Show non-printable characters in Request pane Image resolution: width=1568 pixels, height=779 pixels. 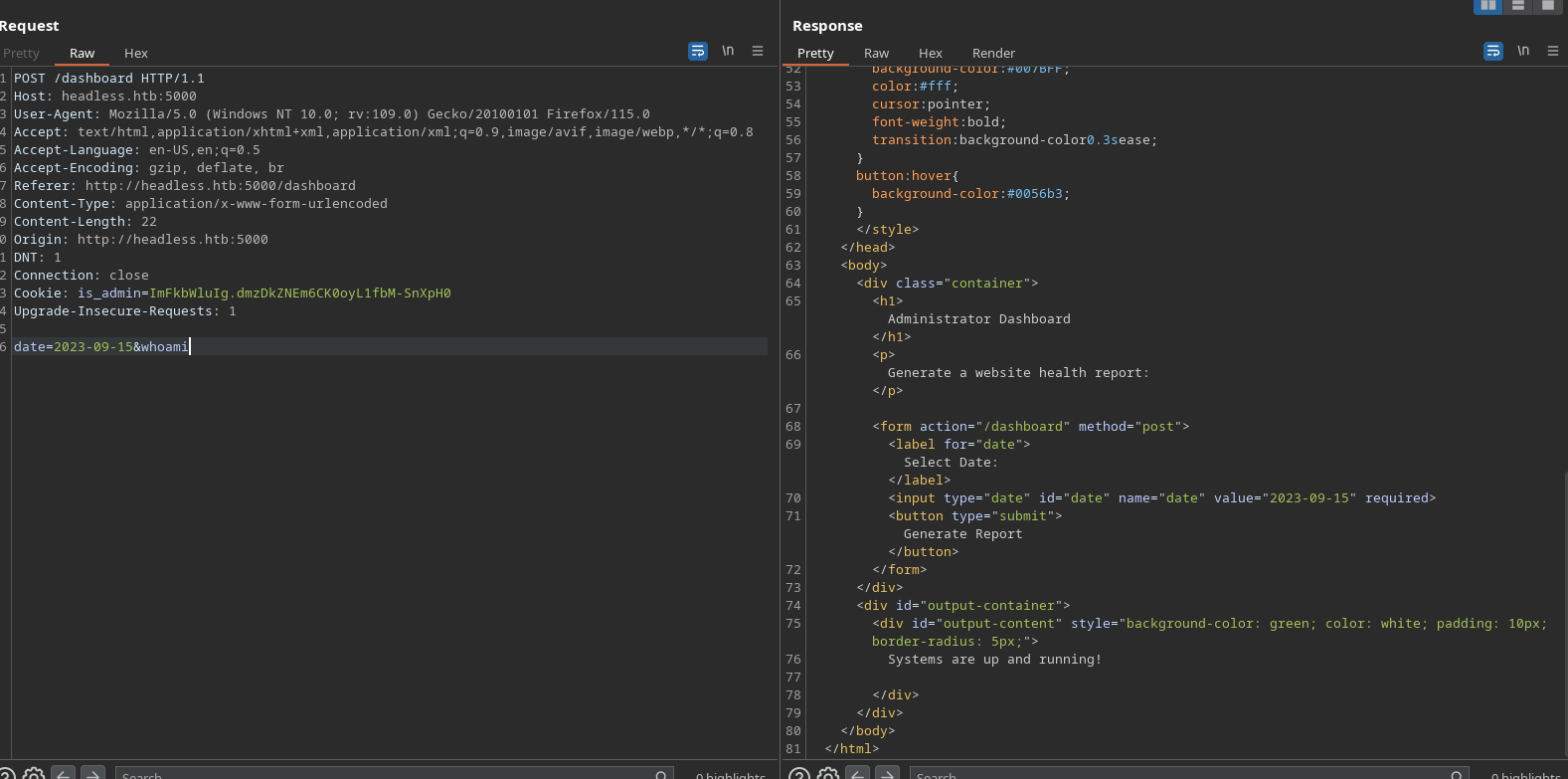coord(728,51)
